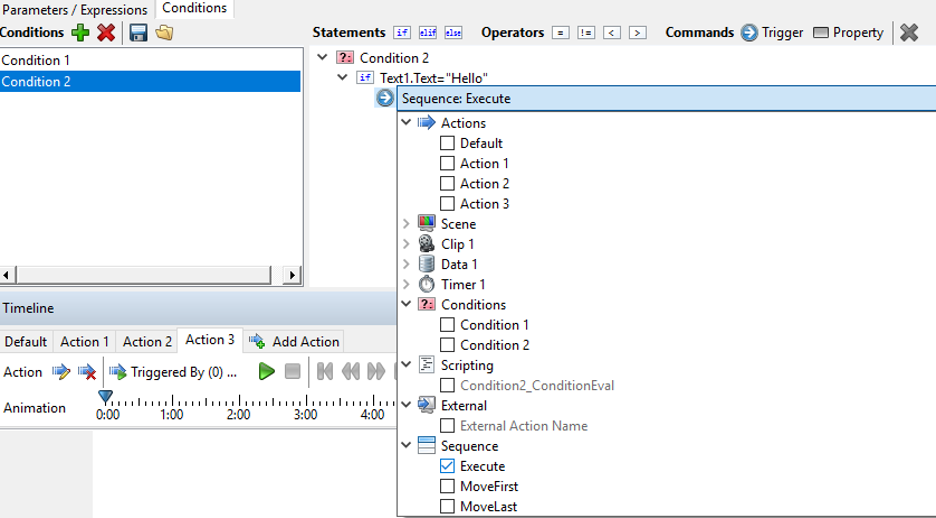Click the Add Action button
936x518 pixels.
click(x=295, y=341)
